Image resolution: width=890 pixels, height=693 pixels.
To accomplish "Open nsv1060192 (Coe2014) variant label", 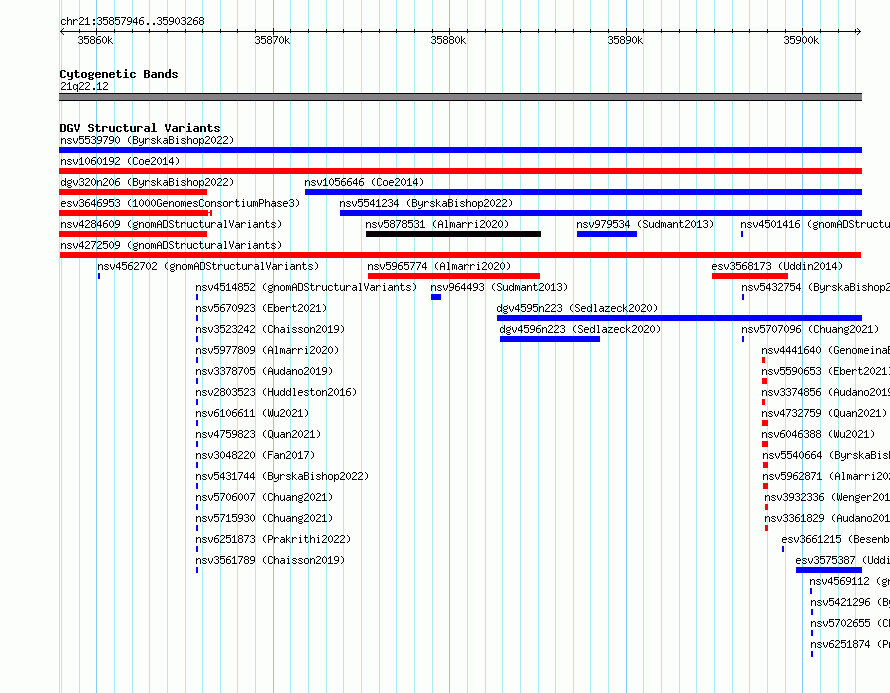I will point(120,161).
